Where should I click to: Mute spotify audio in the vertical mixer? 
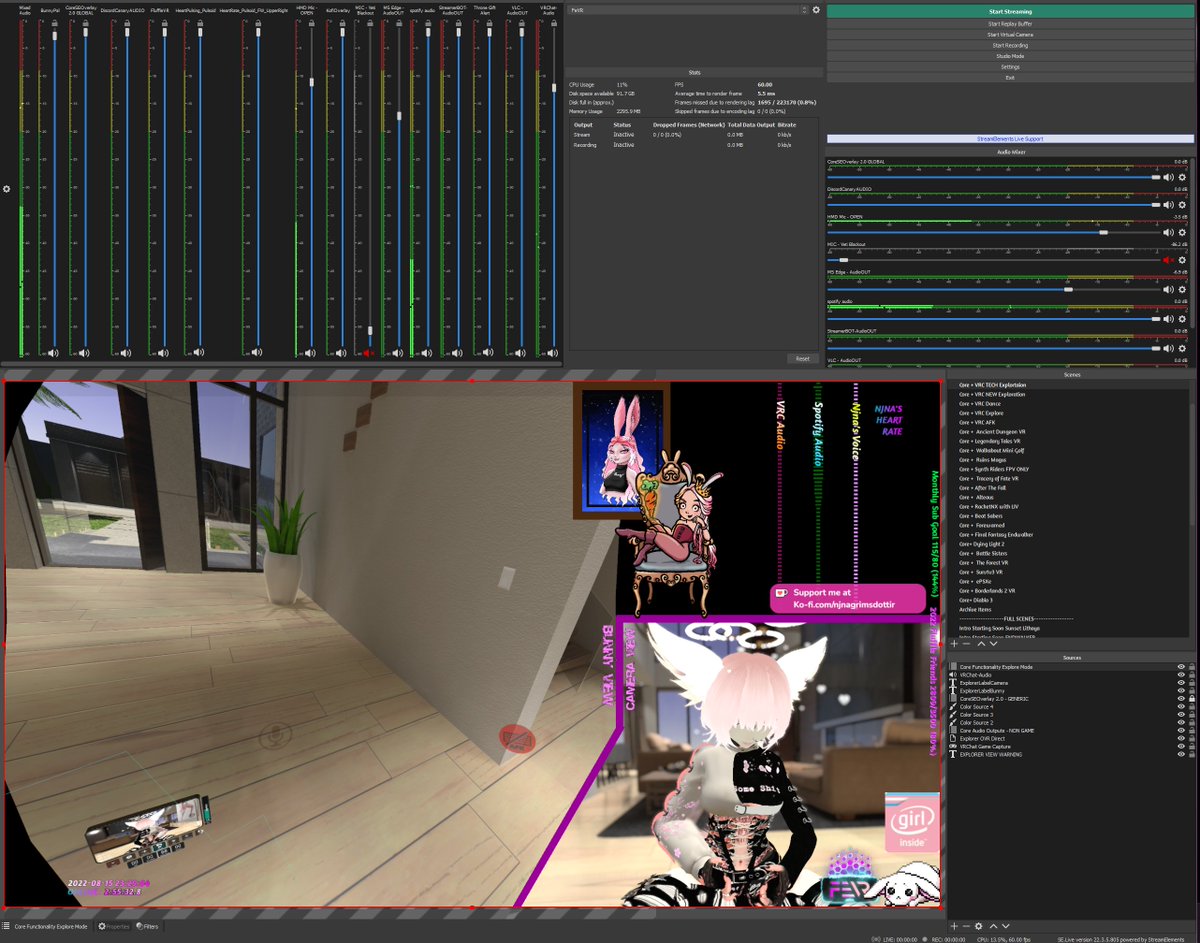point(428,352)
